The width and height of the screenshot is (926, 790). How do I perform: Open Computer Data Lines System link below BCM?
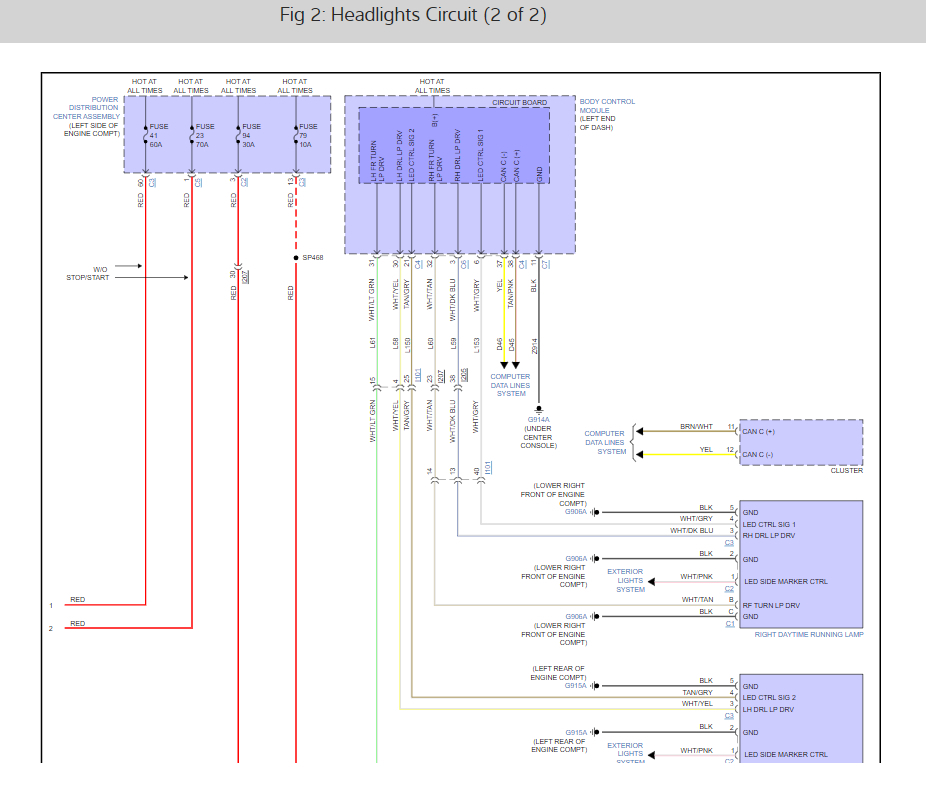(x=510, y=385)
